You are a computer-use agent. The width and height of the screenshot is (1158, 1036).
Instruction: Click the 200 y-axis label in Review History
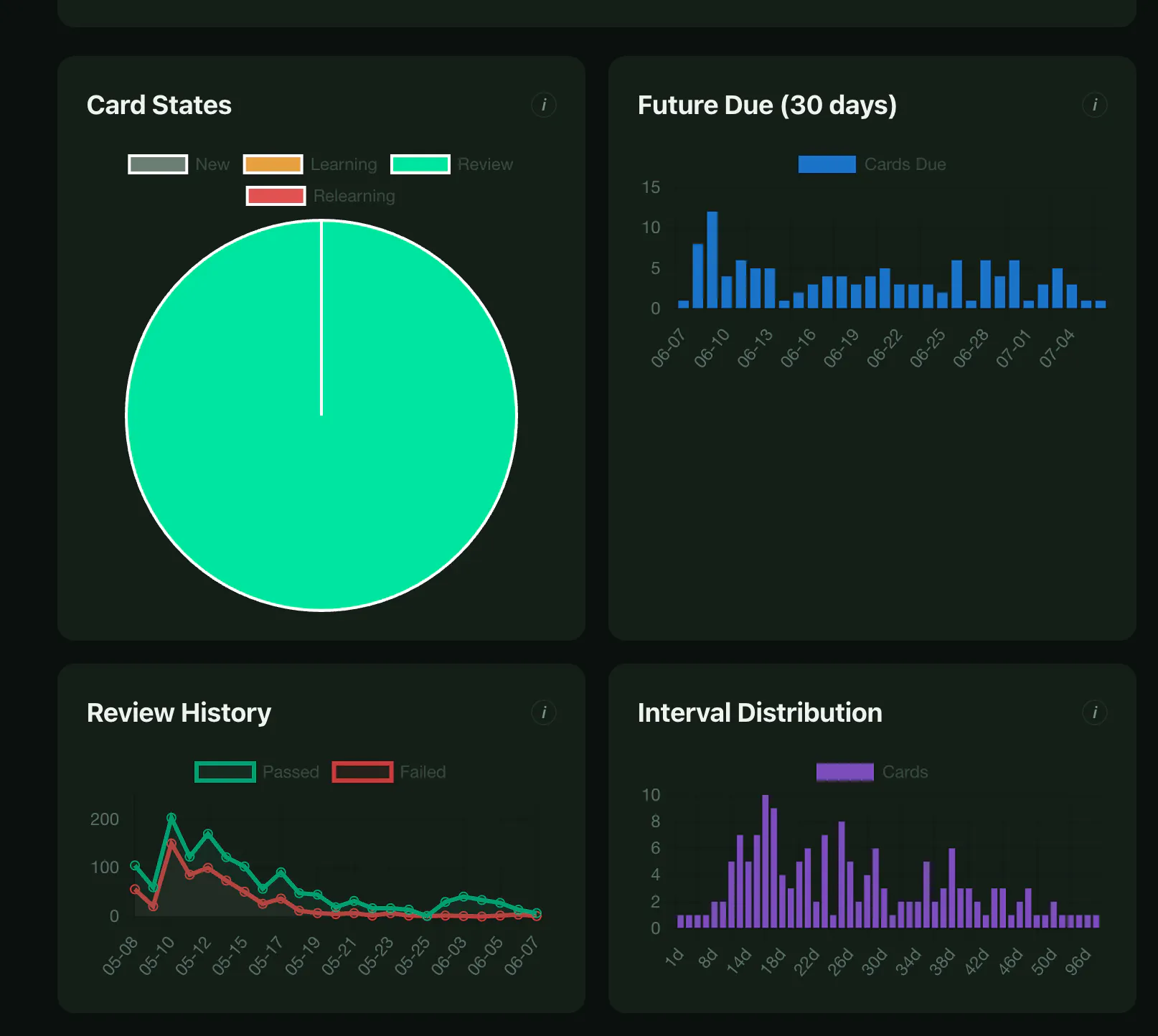pos(105,819)
